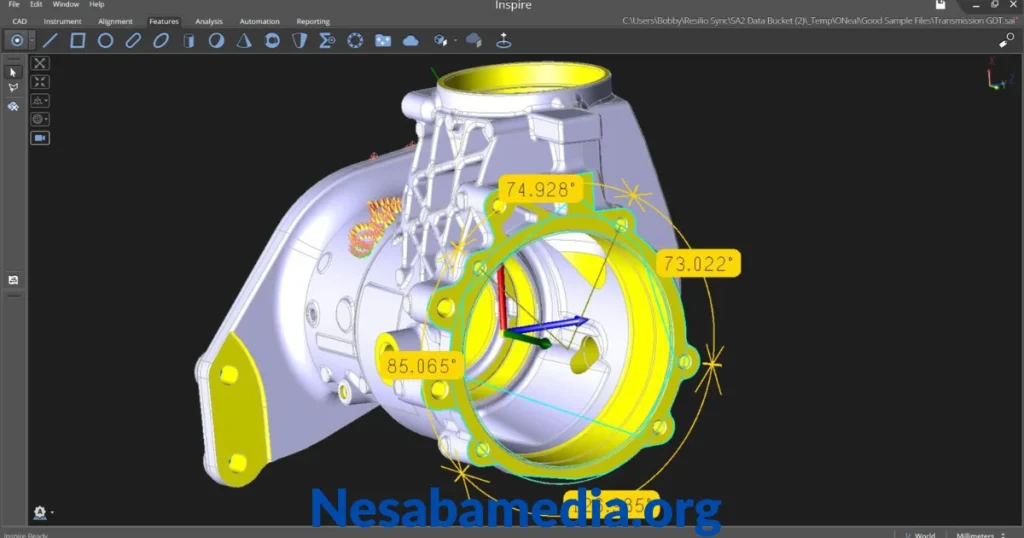
Task: Click the file path text in header
Action: point(818,21)
